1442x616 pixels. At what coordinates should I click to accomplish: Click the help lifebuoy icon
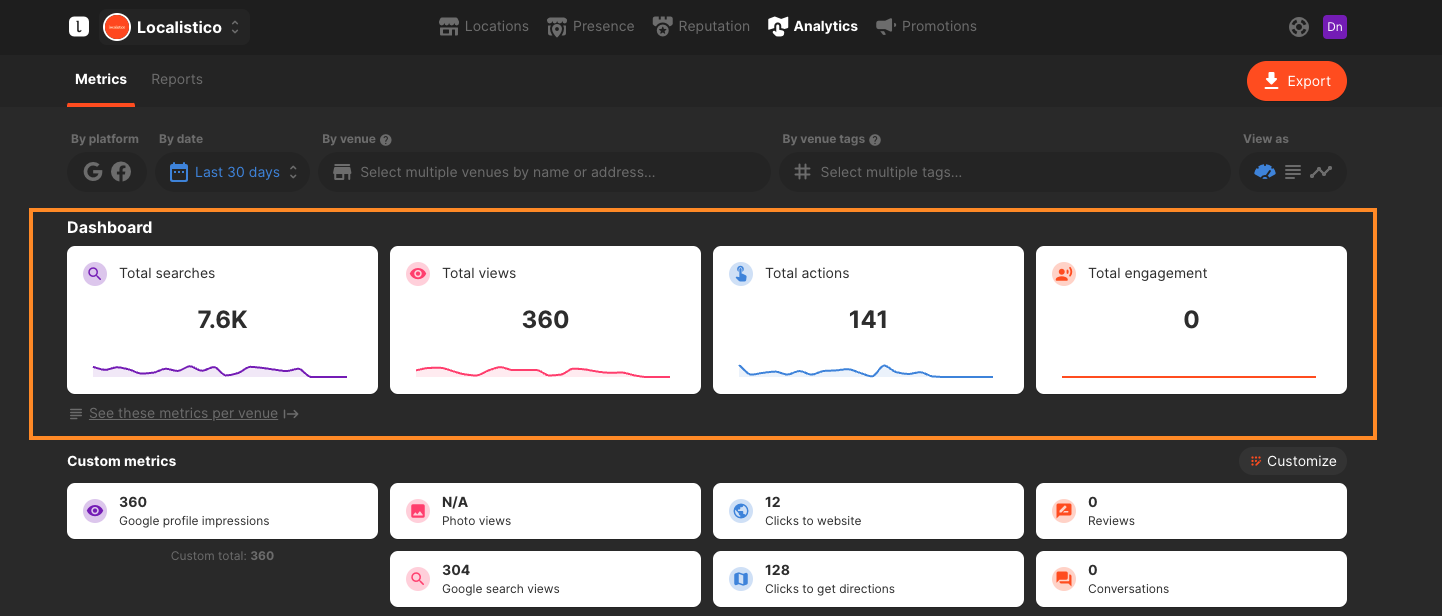point(1299,27)
